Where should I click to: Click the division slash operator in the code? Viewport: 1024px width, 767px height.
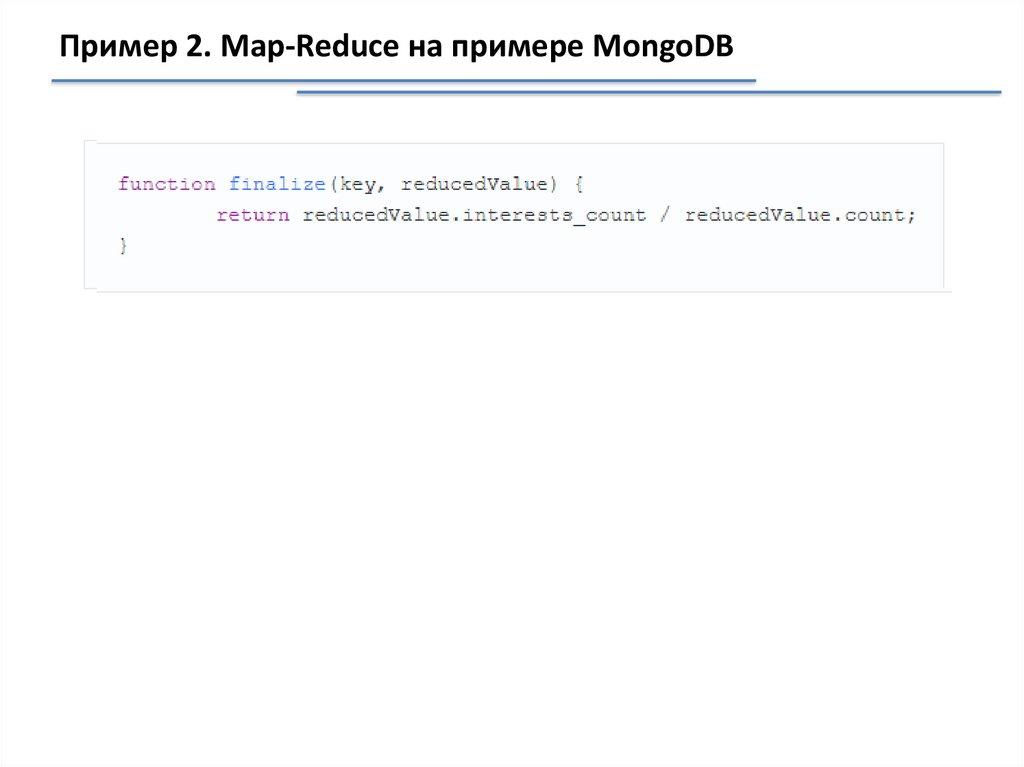[x=664, y=215]
